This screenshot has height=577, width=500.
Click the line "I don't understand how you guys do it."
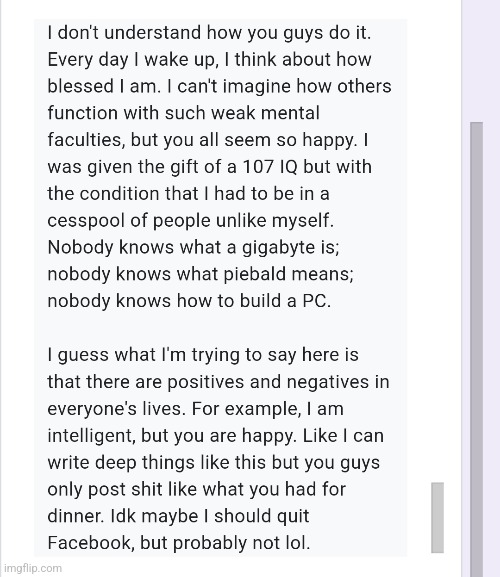tap(209, 33)
